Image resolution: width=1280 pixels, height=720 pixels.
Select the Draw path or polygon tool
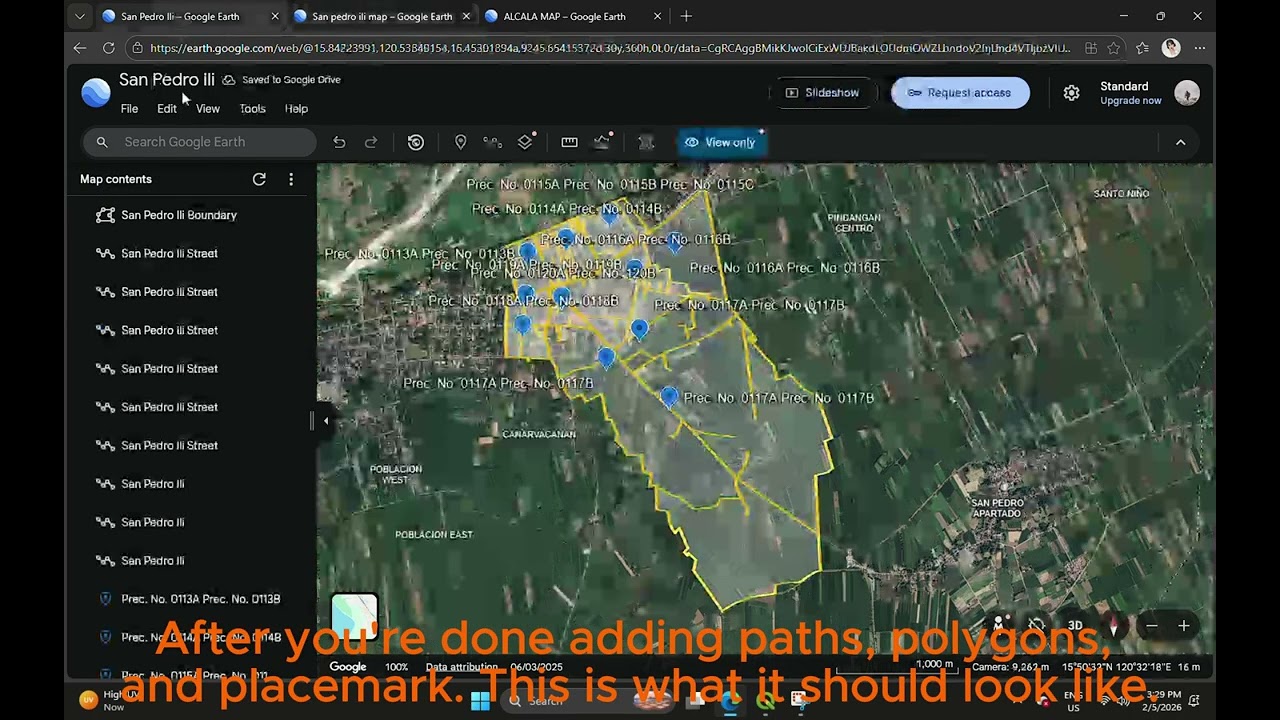click(x=492, y=142)
